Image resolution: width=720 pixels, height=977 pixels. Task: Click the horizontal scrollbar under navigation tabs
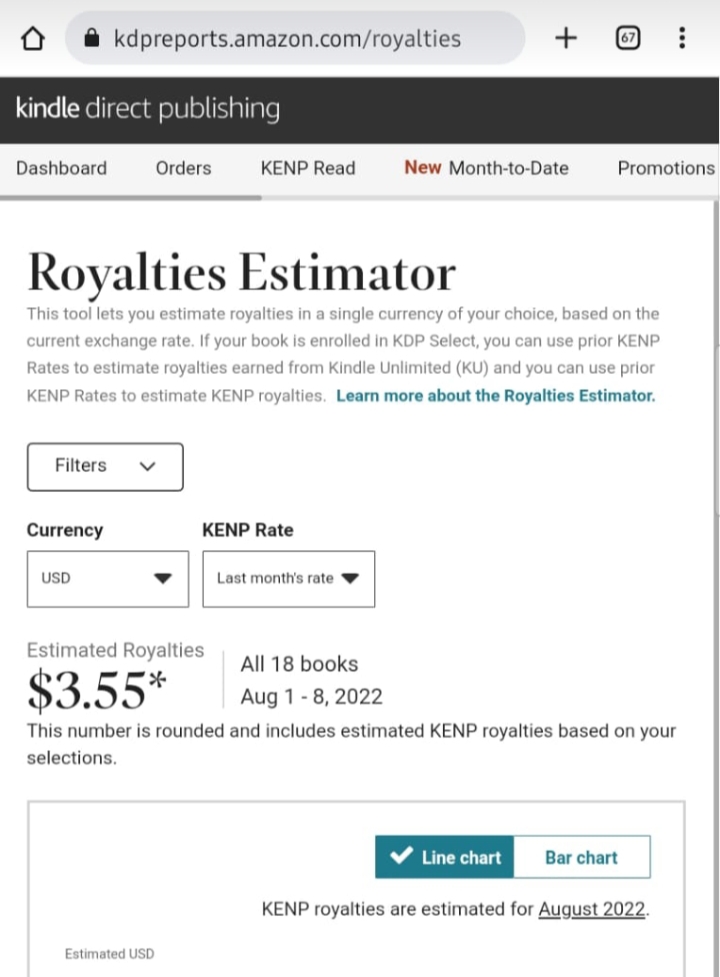[131, 198]
